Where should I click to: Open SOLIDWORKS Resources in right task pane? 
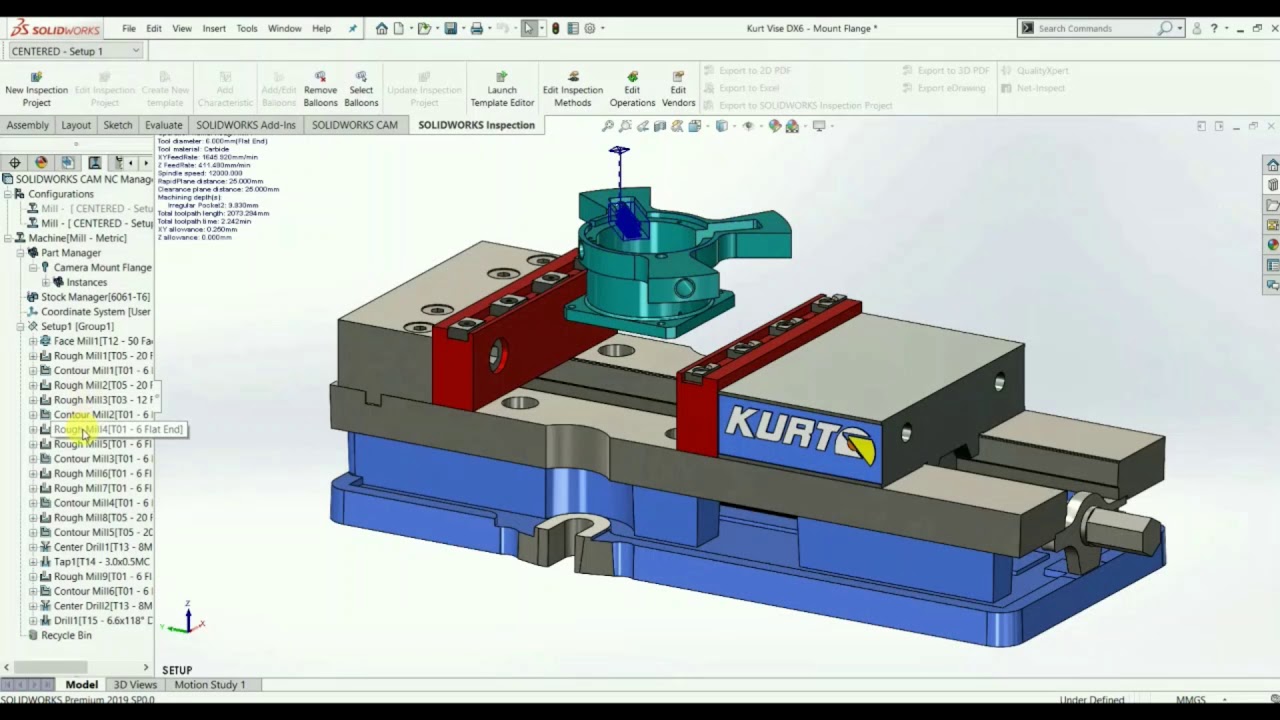pos(1272,165)
